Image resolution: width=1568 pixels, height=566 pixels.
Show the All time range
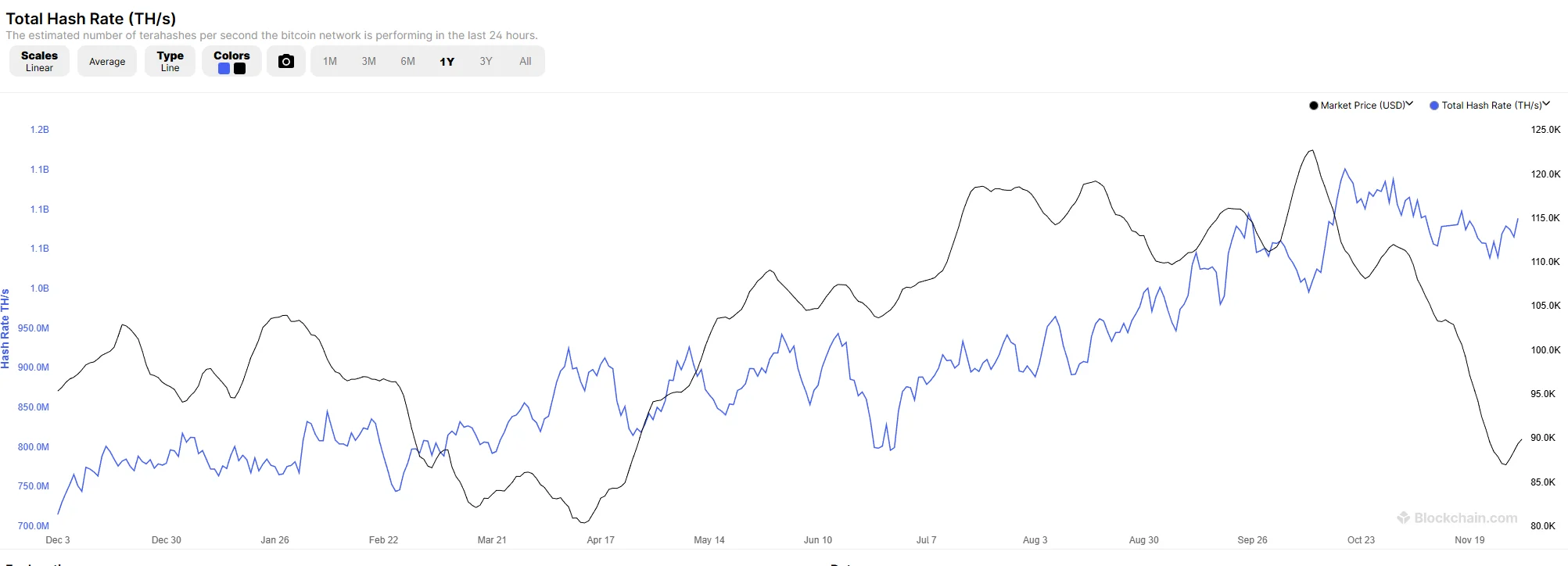click(526, 62)
